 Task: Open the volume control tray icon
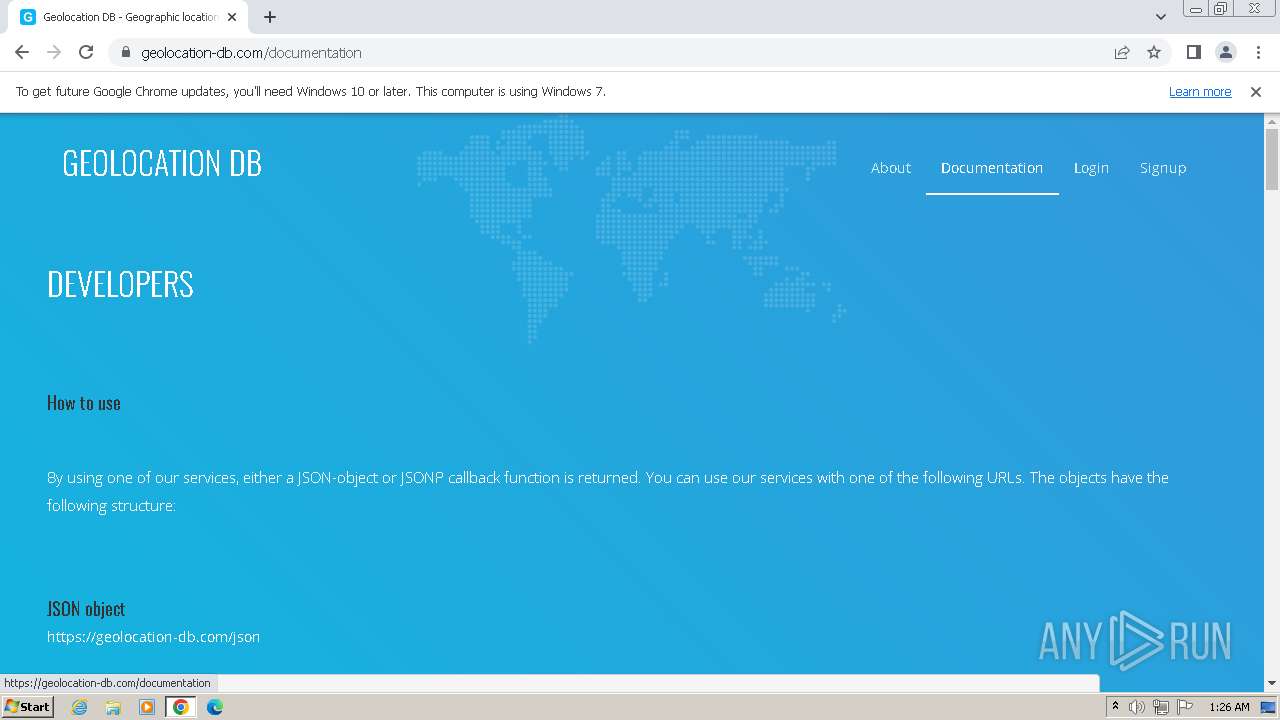[x=1137, y=707]
